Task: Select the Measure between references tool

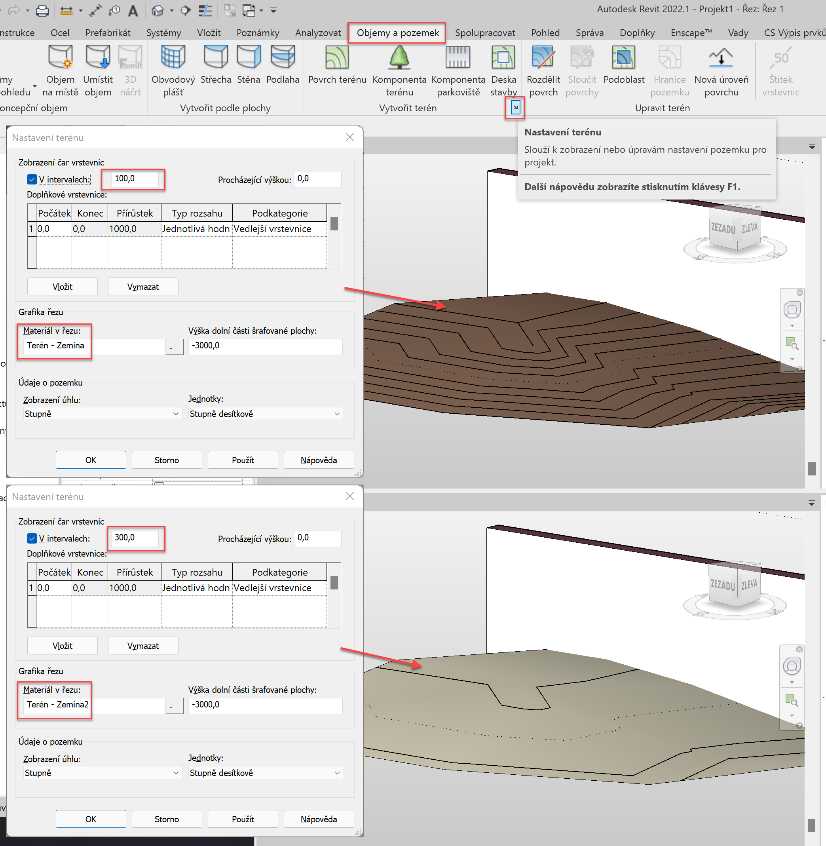Action: point(66,10)
